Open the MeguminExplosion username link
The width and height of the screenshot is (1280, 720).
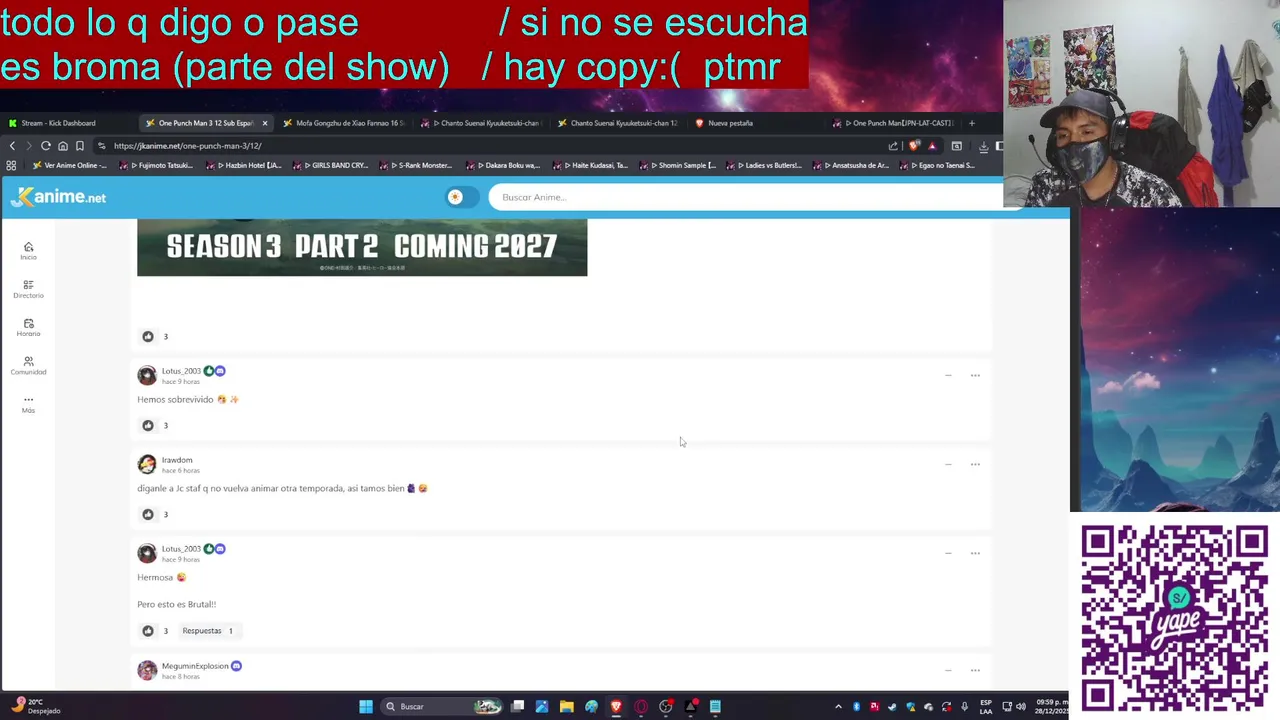(195, 666)
